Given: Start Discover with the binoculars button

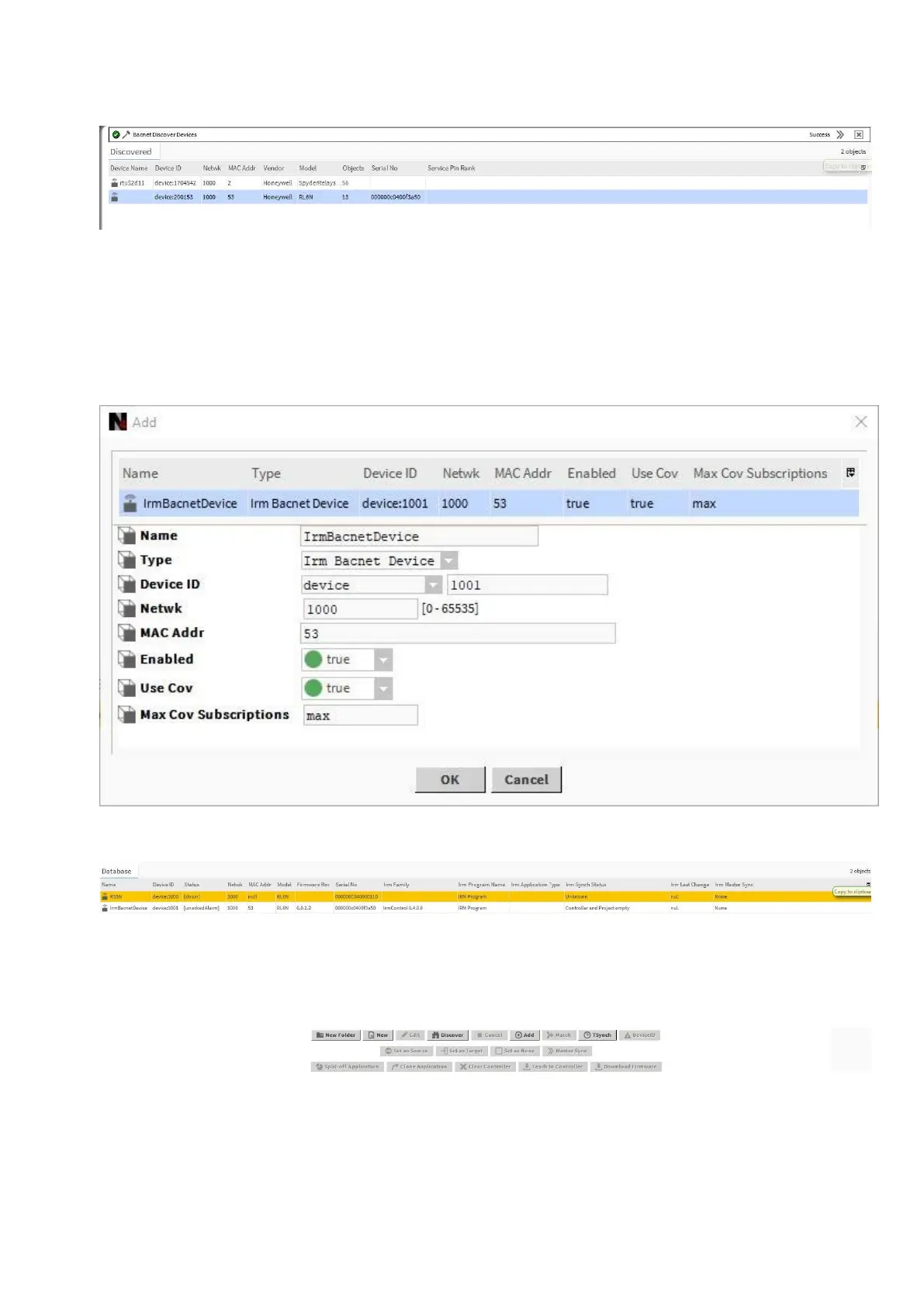Looking at the screenshot, I should pyautogui.click(x=448, y=1035).
